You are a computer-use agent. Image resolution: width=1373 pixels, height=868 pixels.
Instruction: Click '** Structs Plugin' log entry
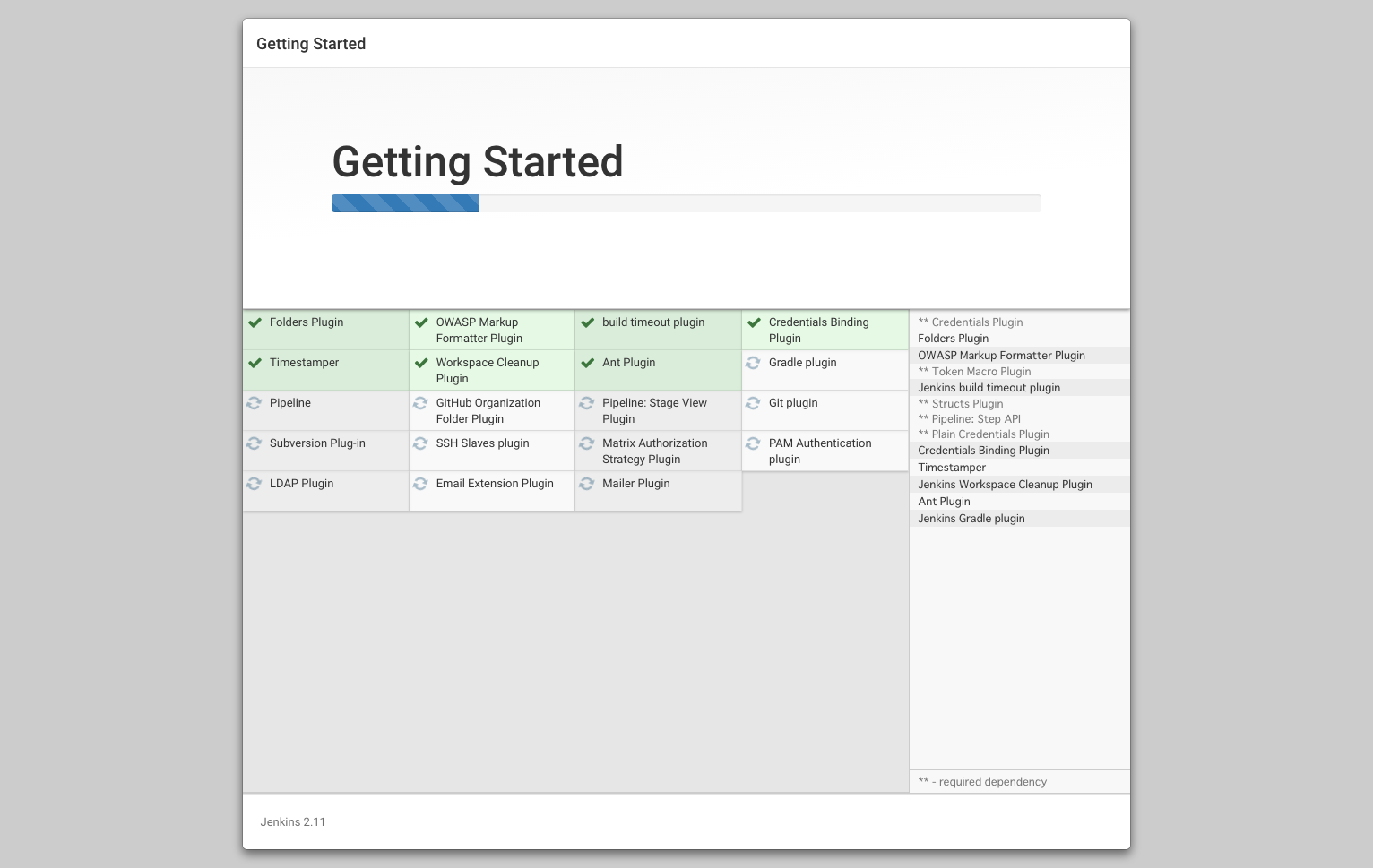click(x=961, y=404)
